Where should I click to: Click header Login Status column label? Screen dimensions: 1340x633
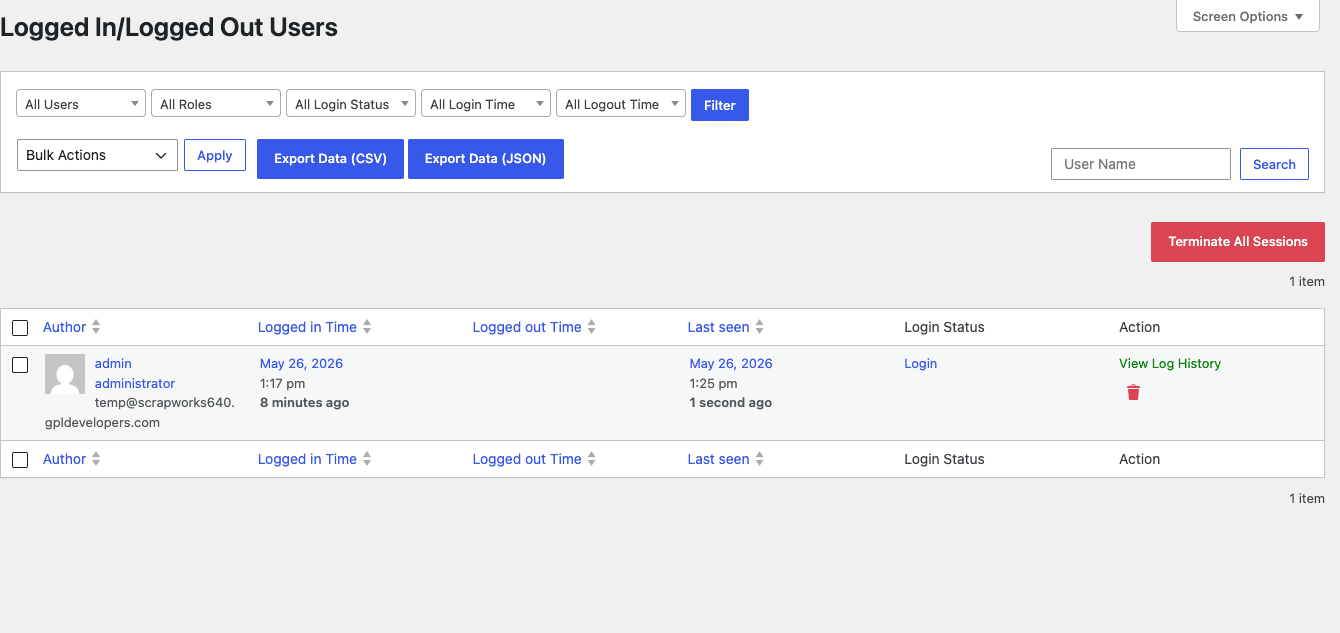click(x=944, y=327)
